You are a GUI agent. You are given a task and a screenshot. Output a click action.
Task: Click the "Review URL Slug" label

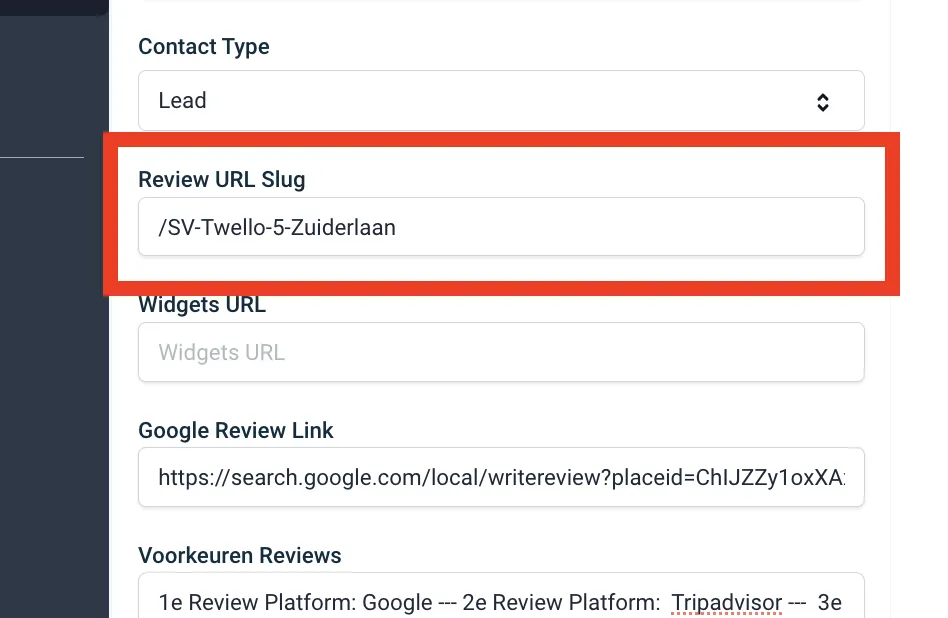click(x=222, y=180)
